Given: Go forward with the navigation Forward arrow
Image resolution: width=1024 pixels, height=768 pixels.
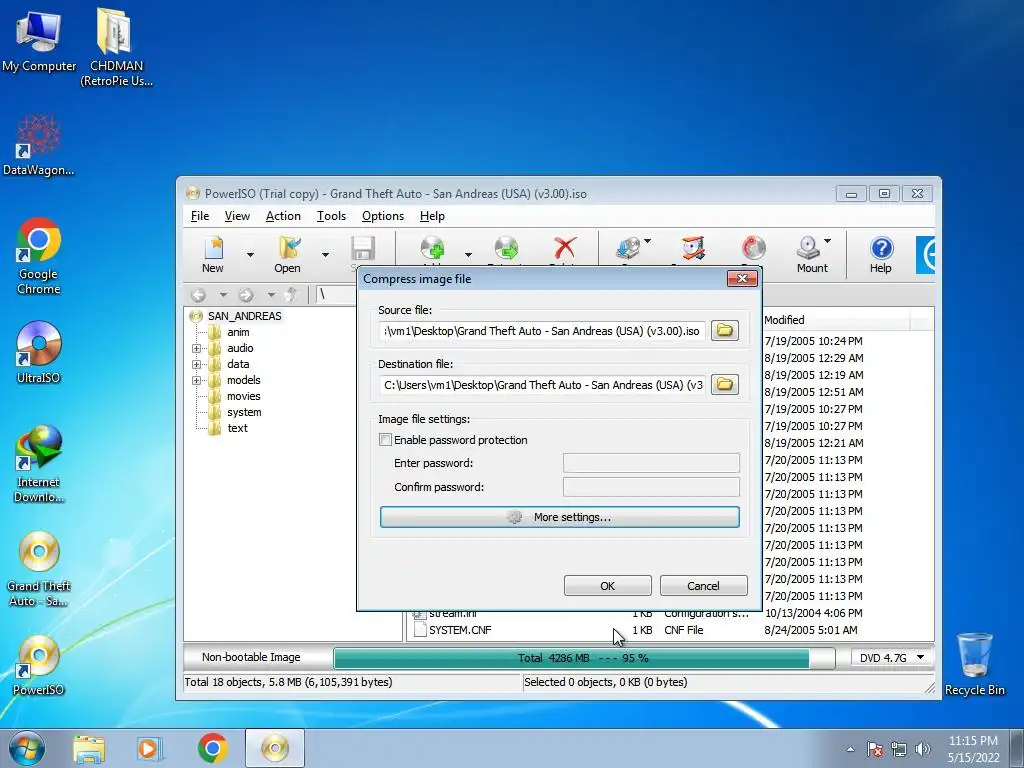Looking at the screenshot, I should click(x=246, y=295).
